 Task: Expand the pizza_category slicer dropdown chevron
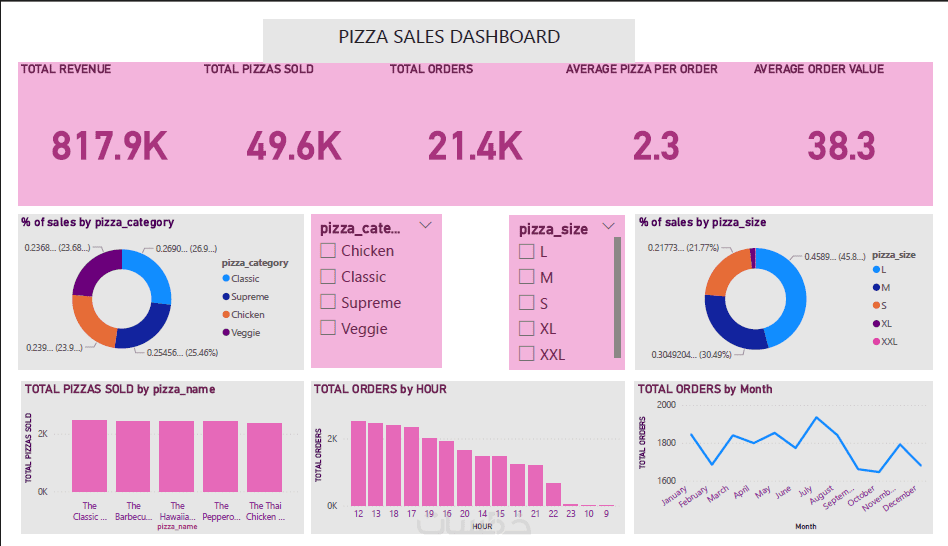click(x=425, y=226)
